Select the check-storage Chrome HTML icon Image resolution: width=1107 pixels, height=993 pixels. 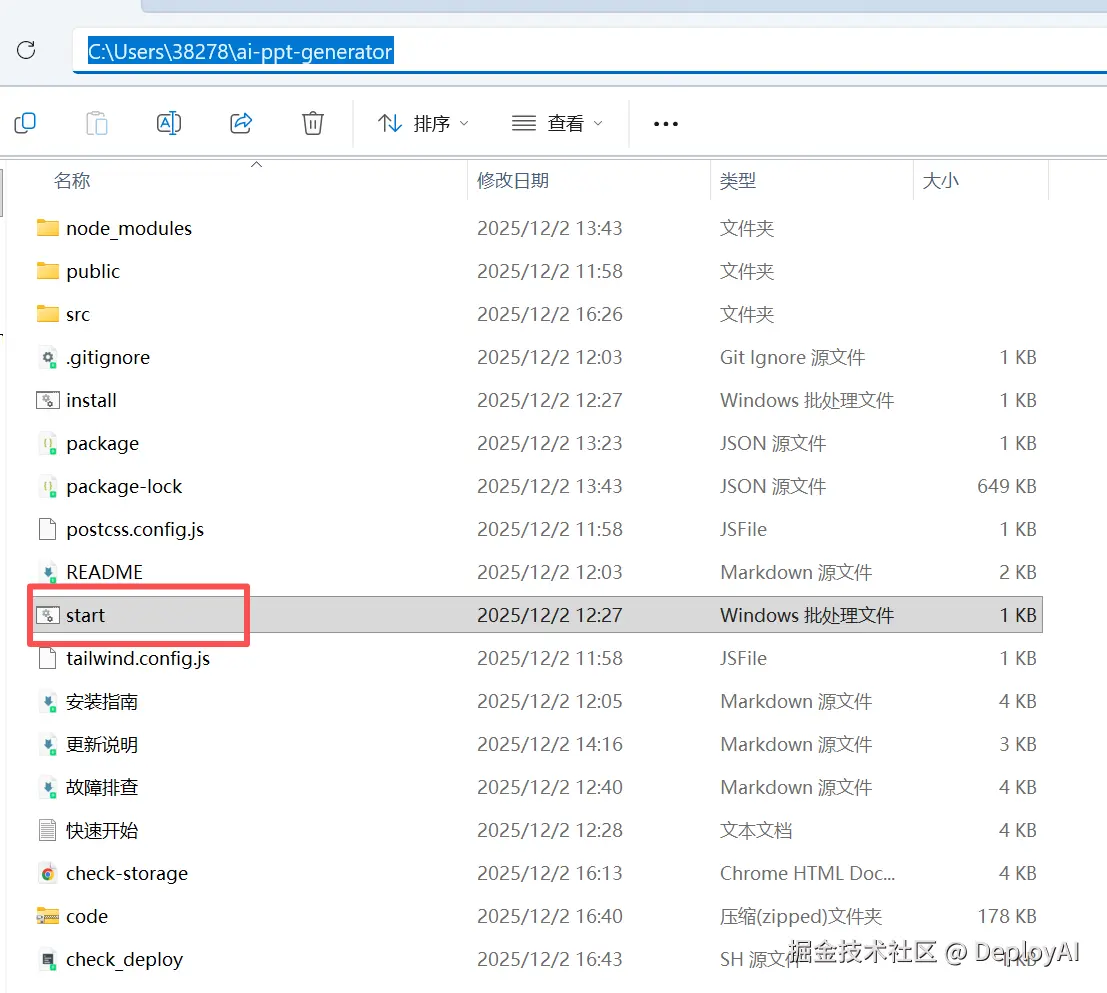coord(47,874)
